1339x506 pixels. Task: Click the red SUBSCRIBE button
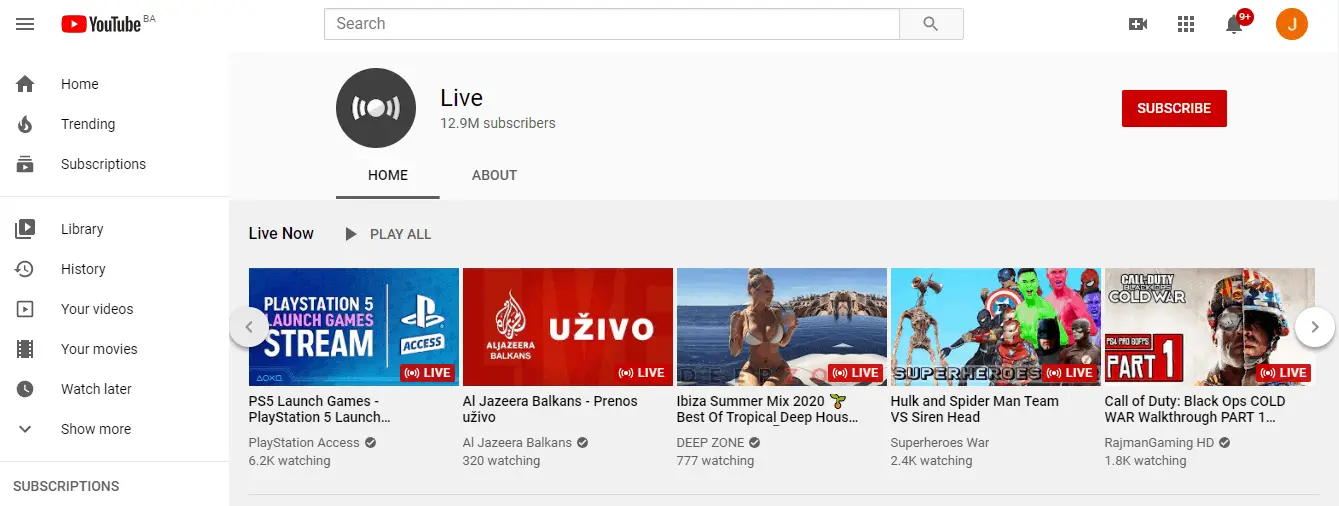pyautogui.click(x=1174, y=108)
